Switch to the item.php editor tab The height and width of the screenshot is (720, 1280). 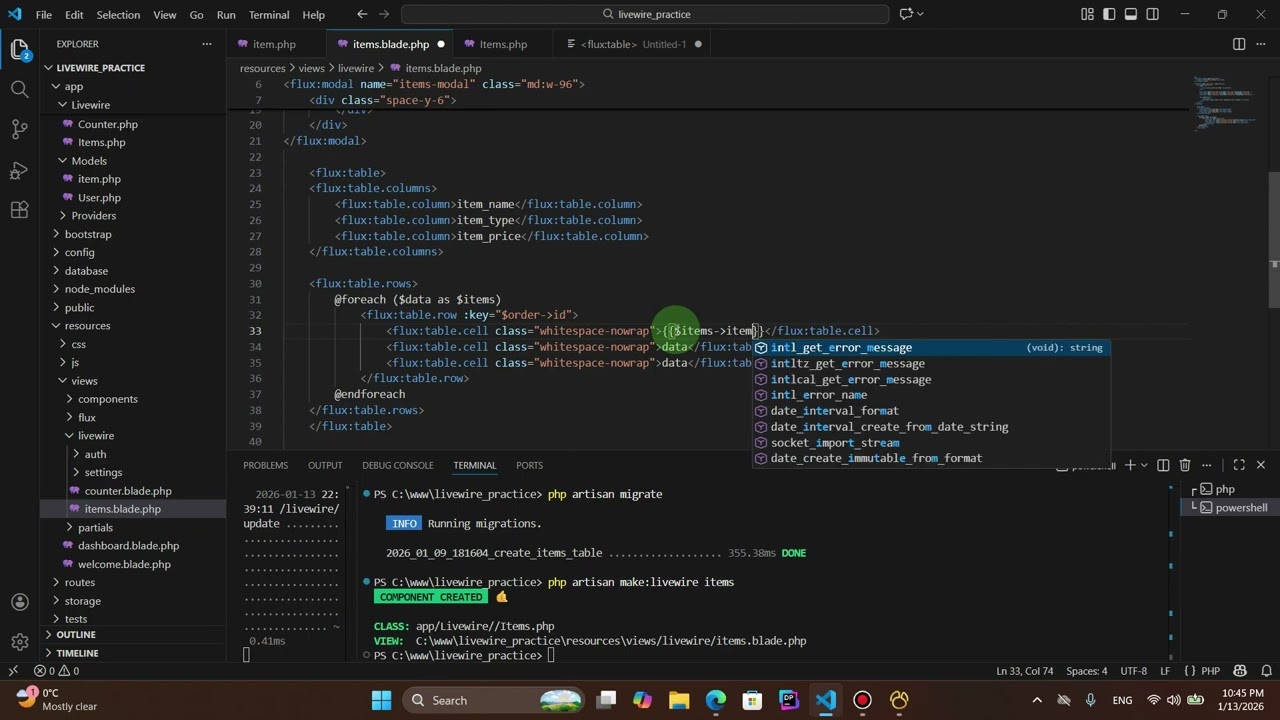(274, 44)
